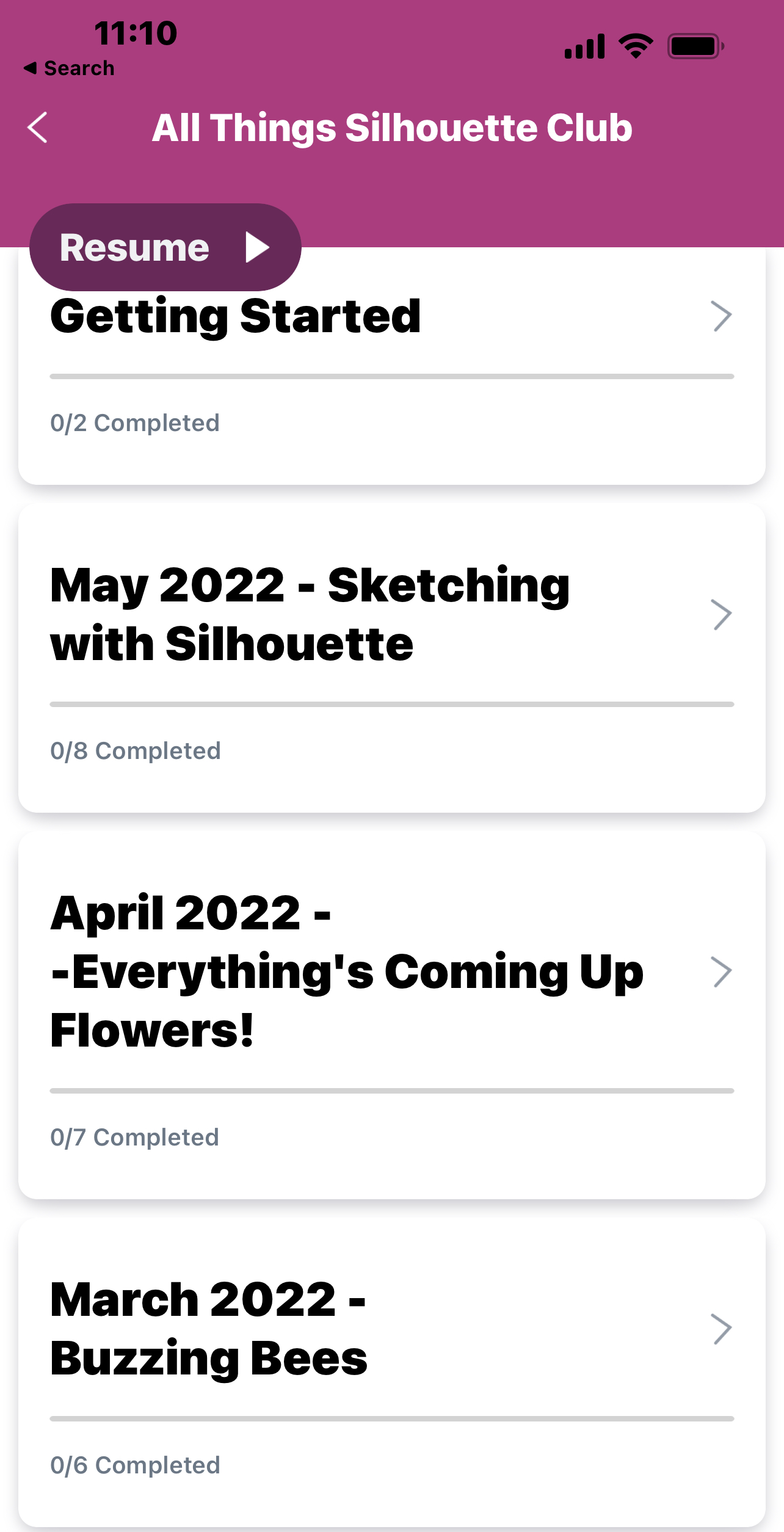784x1532 pixels.
Task: Tap the All Things Silhouette Club title
Action: [392, 128]
